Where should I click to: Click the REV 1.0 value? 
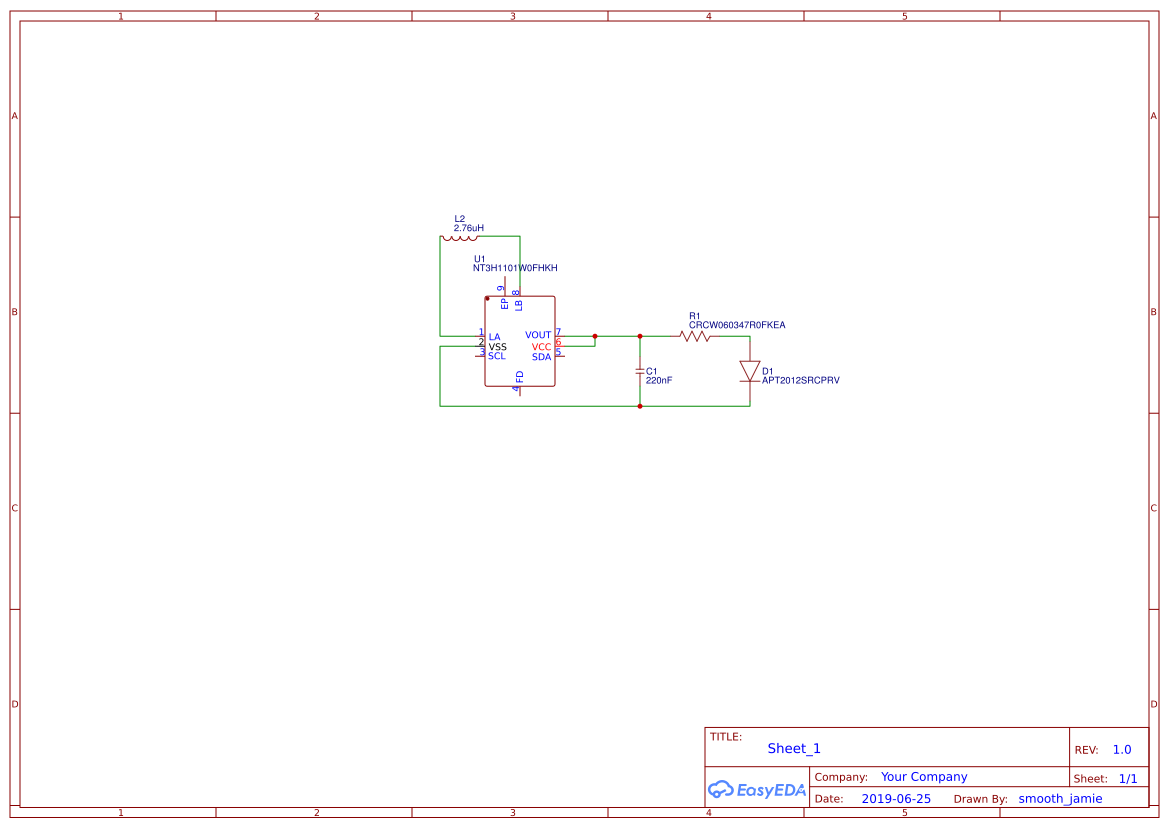coord(1122,750)
